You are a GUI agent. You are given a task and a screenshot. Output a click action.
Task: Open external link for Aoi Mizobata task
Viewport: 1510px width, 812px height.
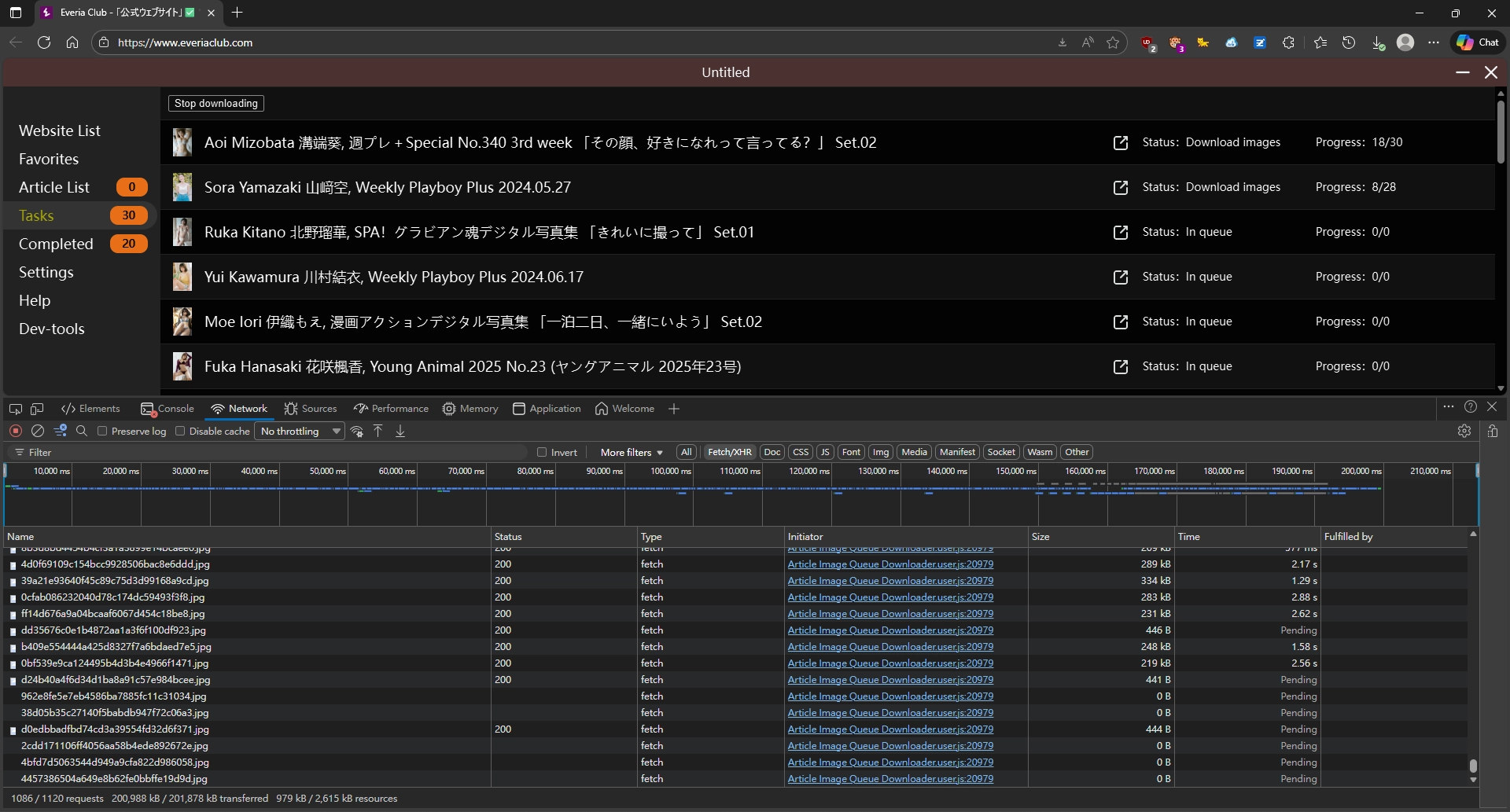1120,143
